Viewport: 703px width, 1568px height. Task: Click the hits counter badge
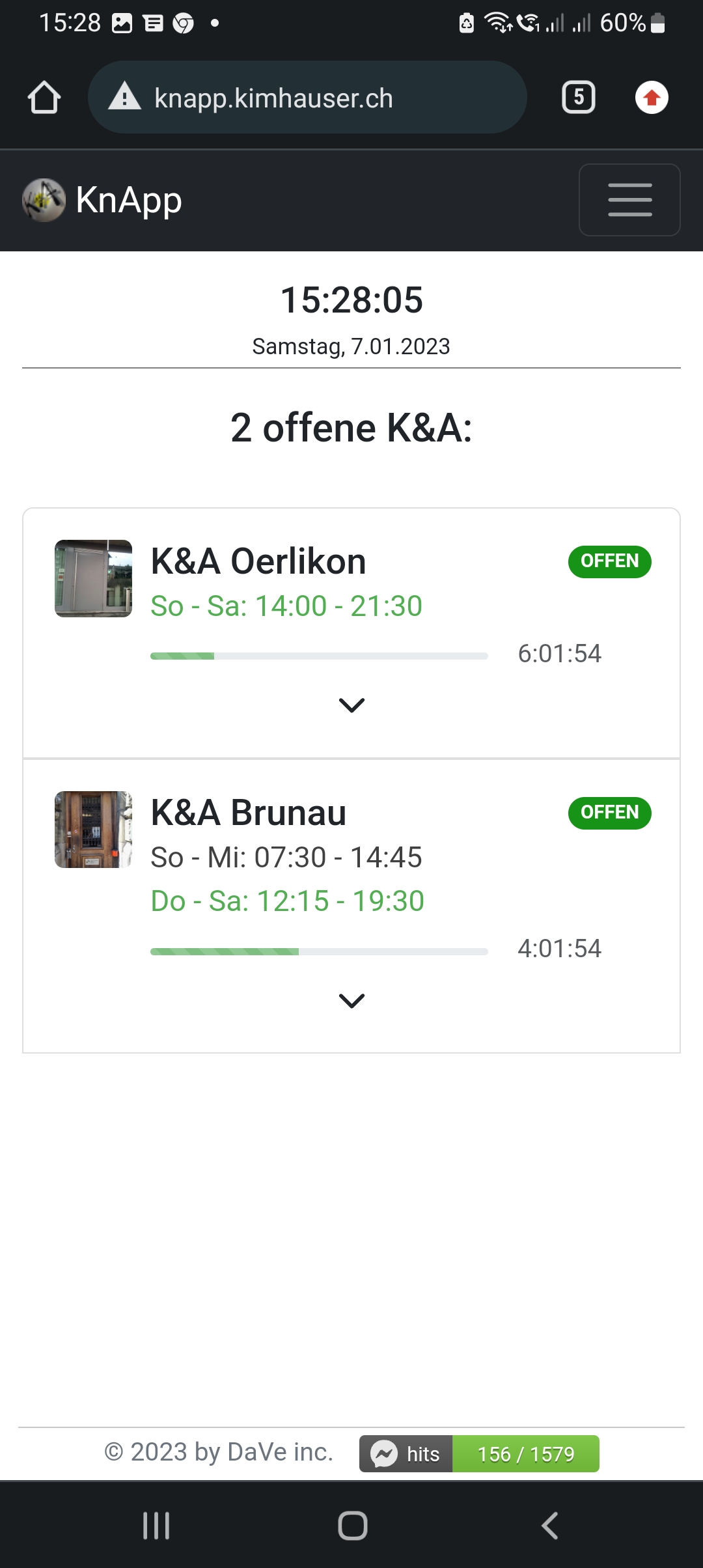pyautogui.click(x=479, y=1453)
